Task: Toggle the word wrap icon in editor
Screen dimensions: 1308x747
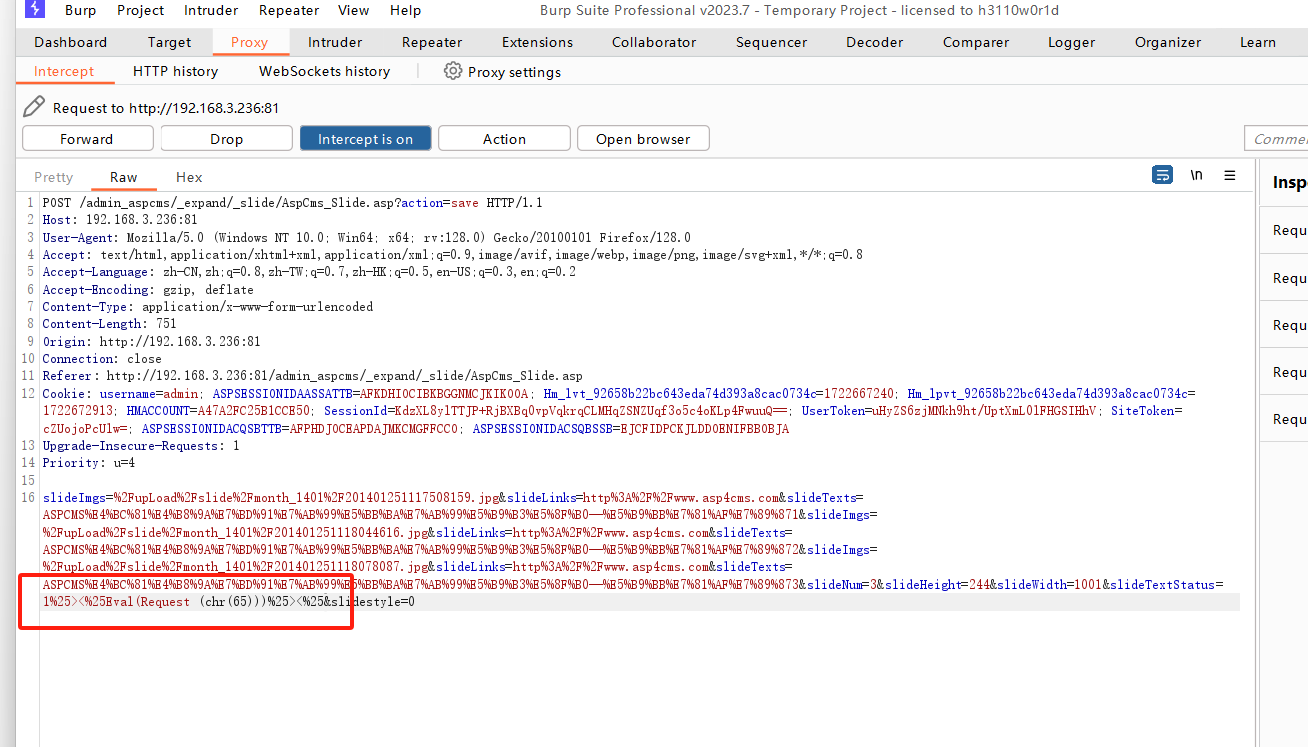Action: pos(1162,175)
